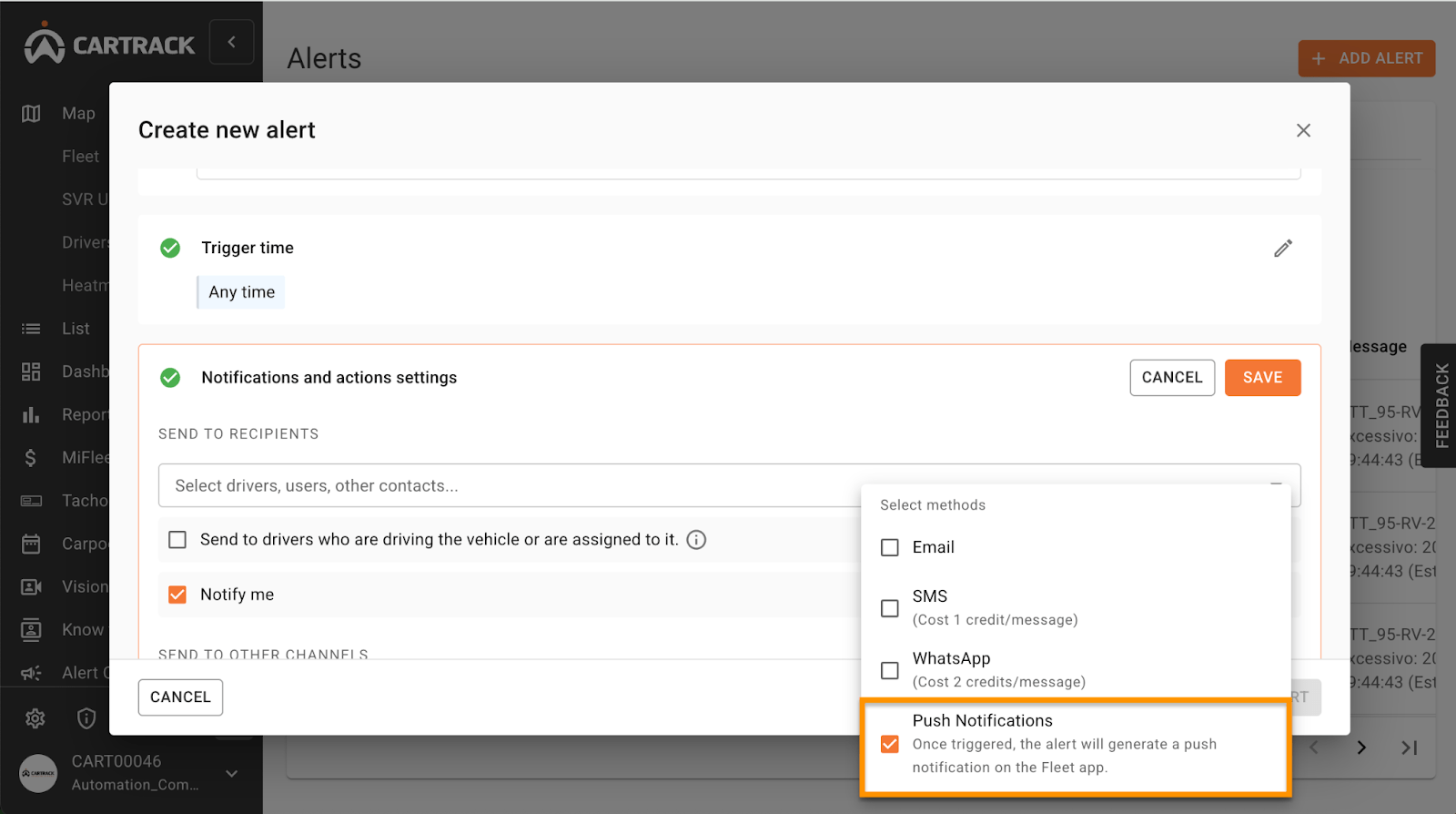
Task: Click the Select methods heading
Action: click(x=933, y=505)
